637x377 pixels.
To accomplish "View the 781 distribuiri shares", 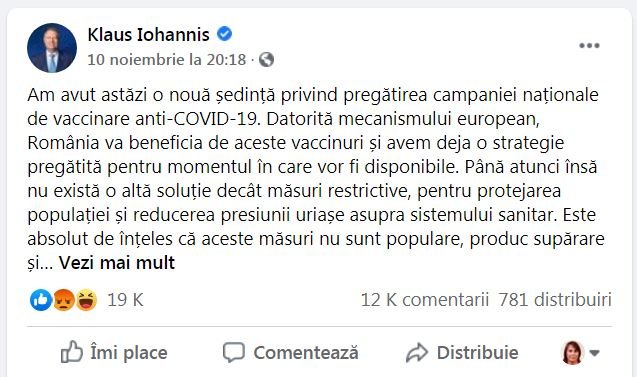I will (x=555, y=300).
